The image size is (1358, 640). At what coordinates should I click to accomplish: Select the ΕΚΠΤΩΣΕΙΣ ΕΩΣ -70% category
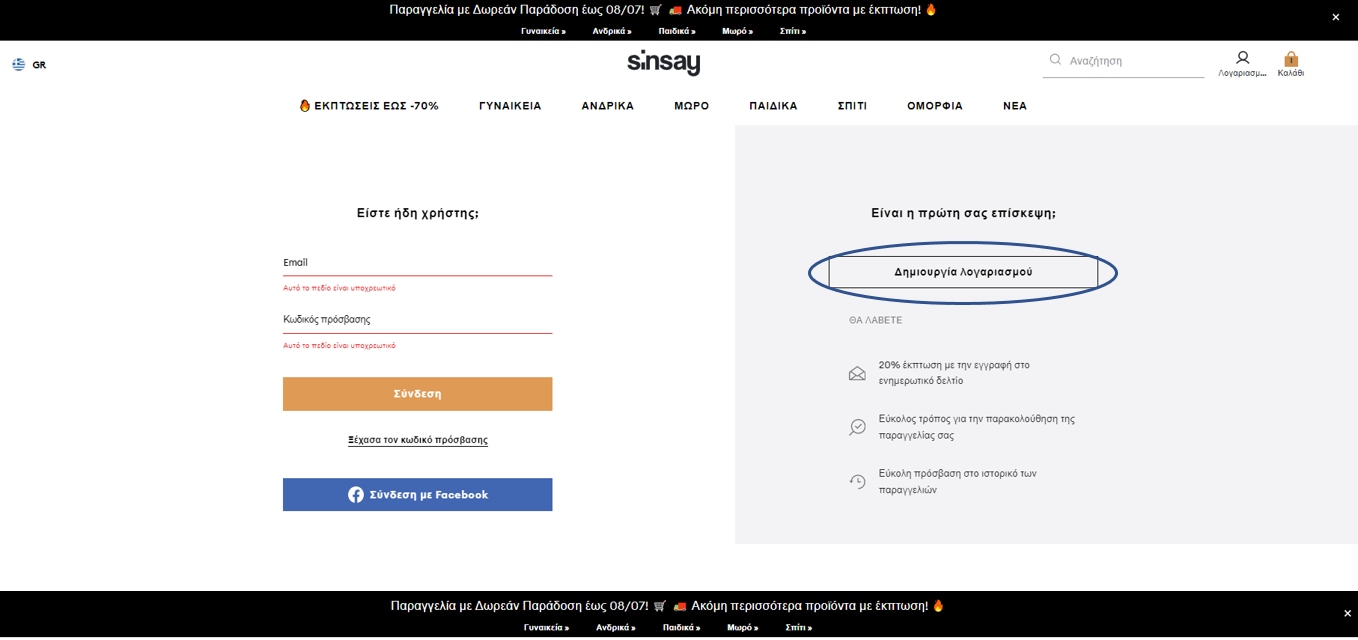coord(369,106)
